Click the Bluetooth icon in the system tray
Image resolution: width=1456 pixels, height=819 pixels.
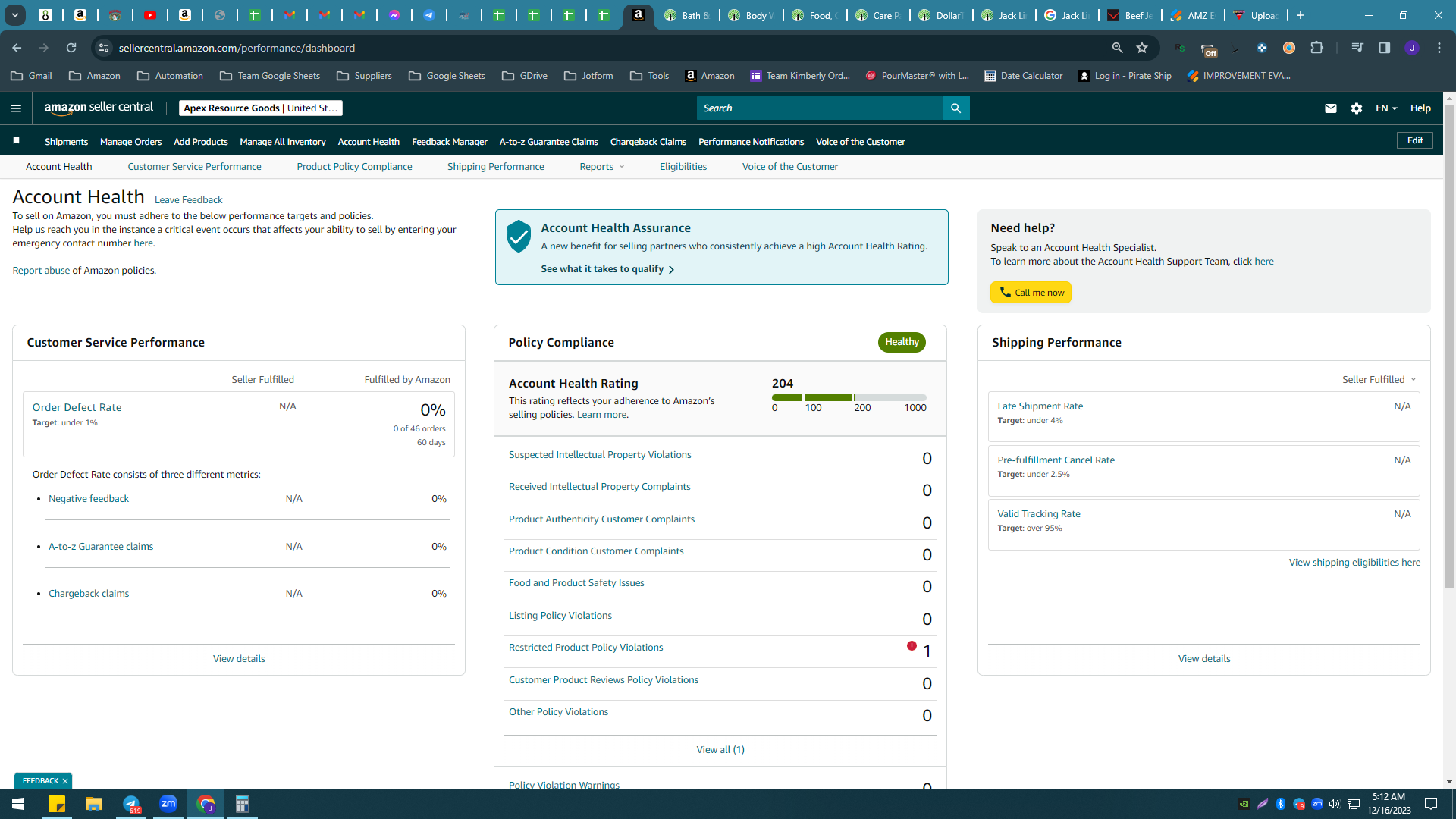(1281, 804)
